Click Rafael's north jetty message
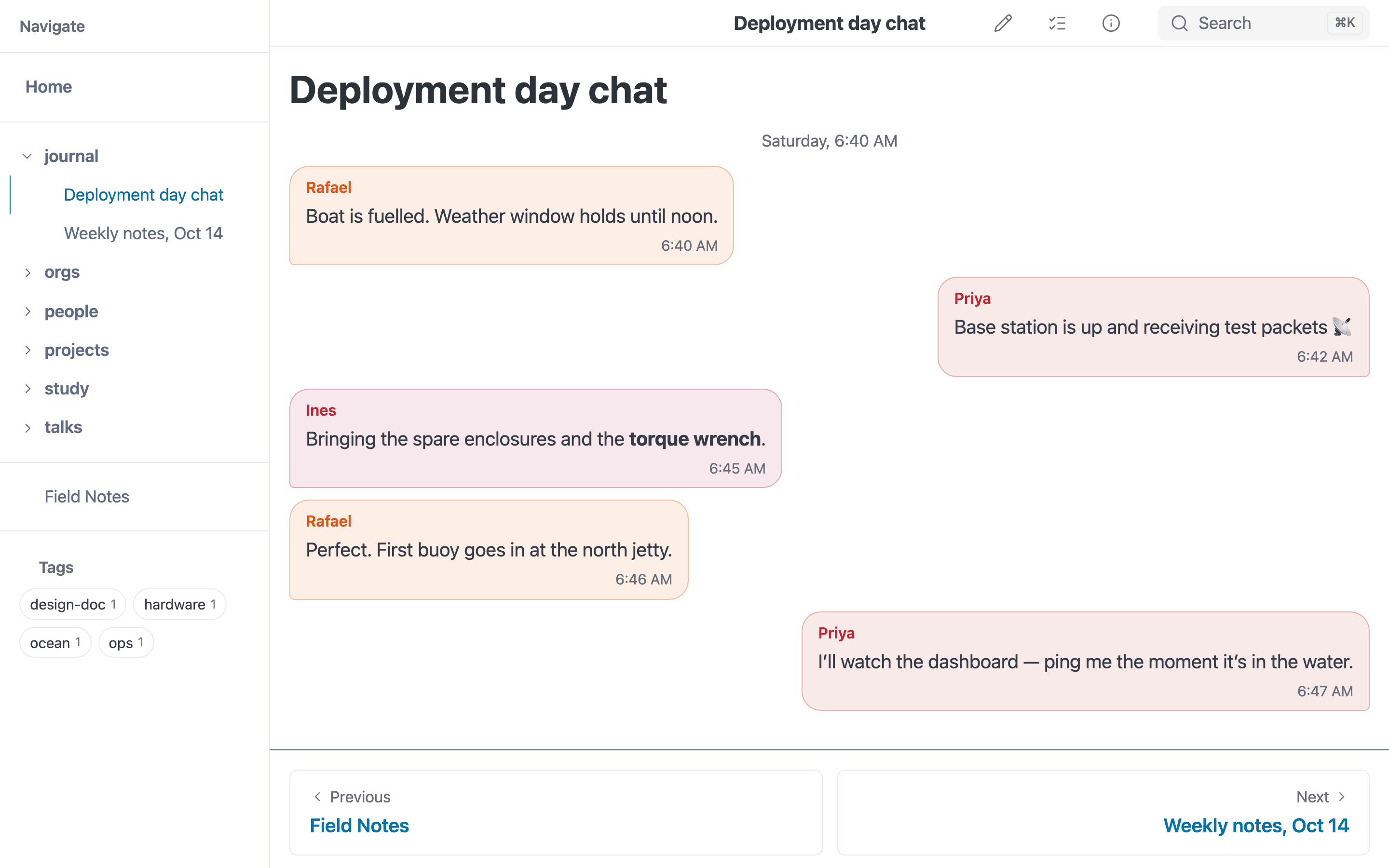The image size is (1389, 868). pyautogui.click(x=489, y=550)
